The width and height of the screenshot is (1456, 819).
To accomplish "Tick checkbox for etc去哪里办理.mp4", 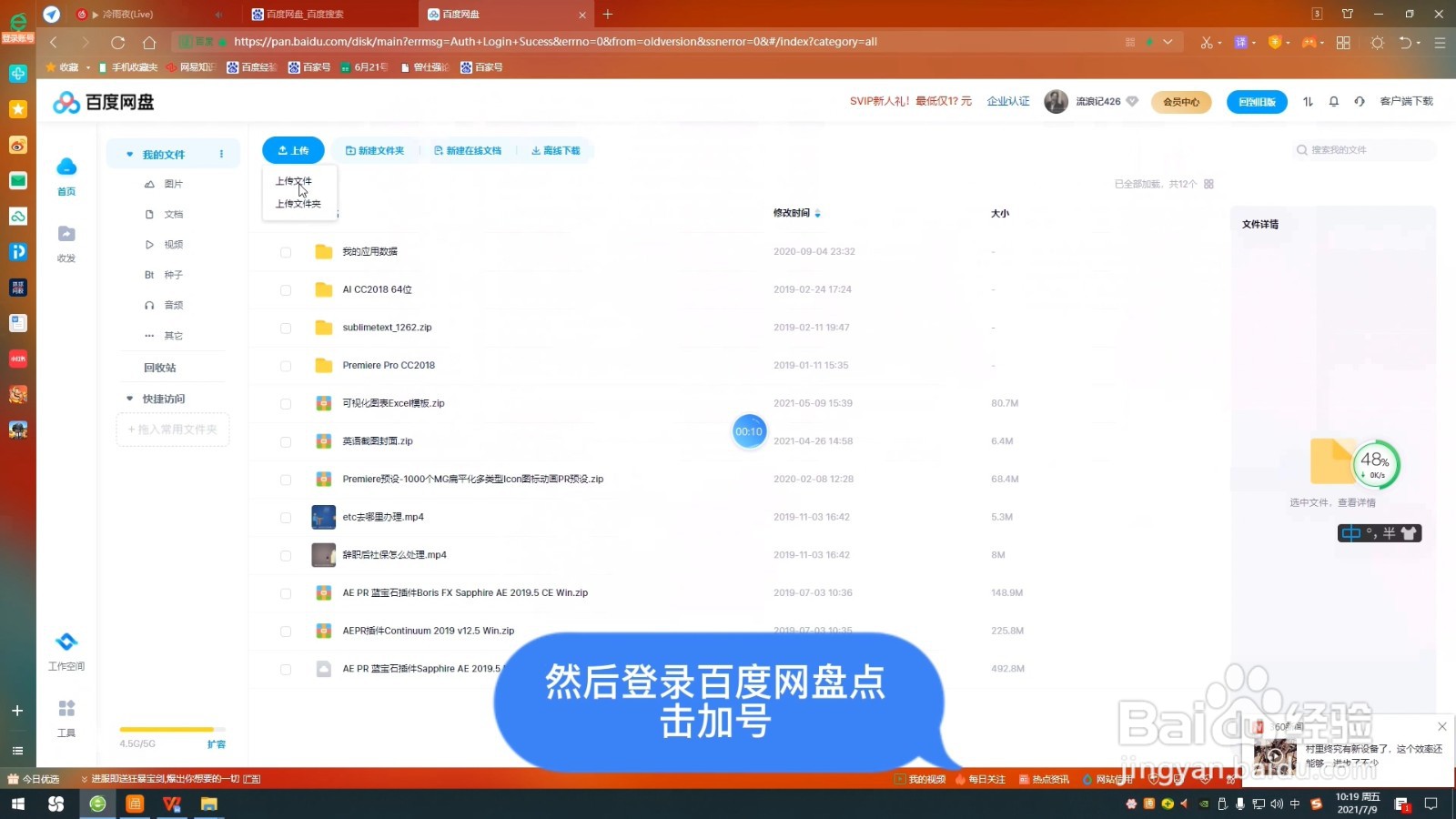I will (x=286, y=518).
